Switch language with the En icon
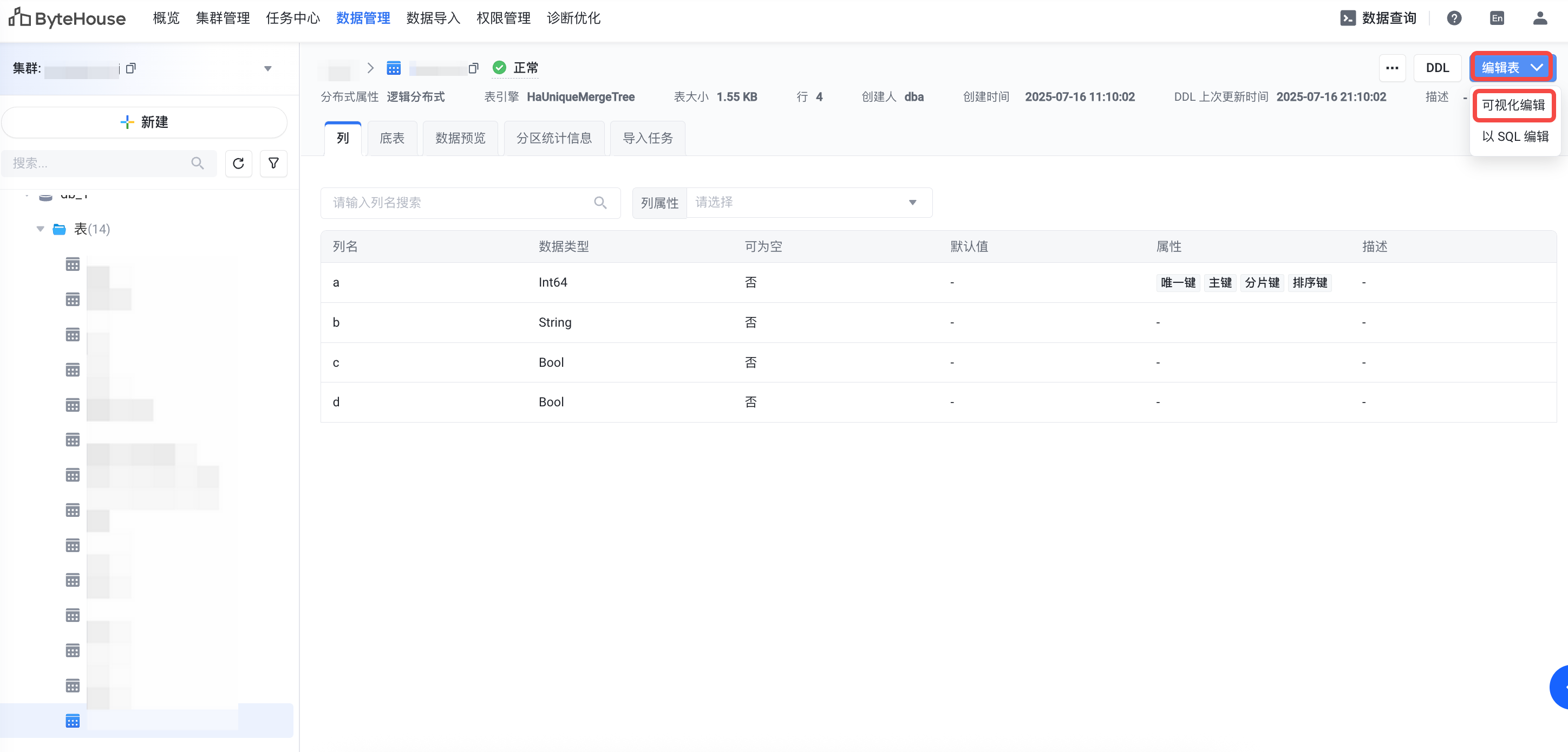This screenshot has width=1568, height=752. pos(1497,18)
